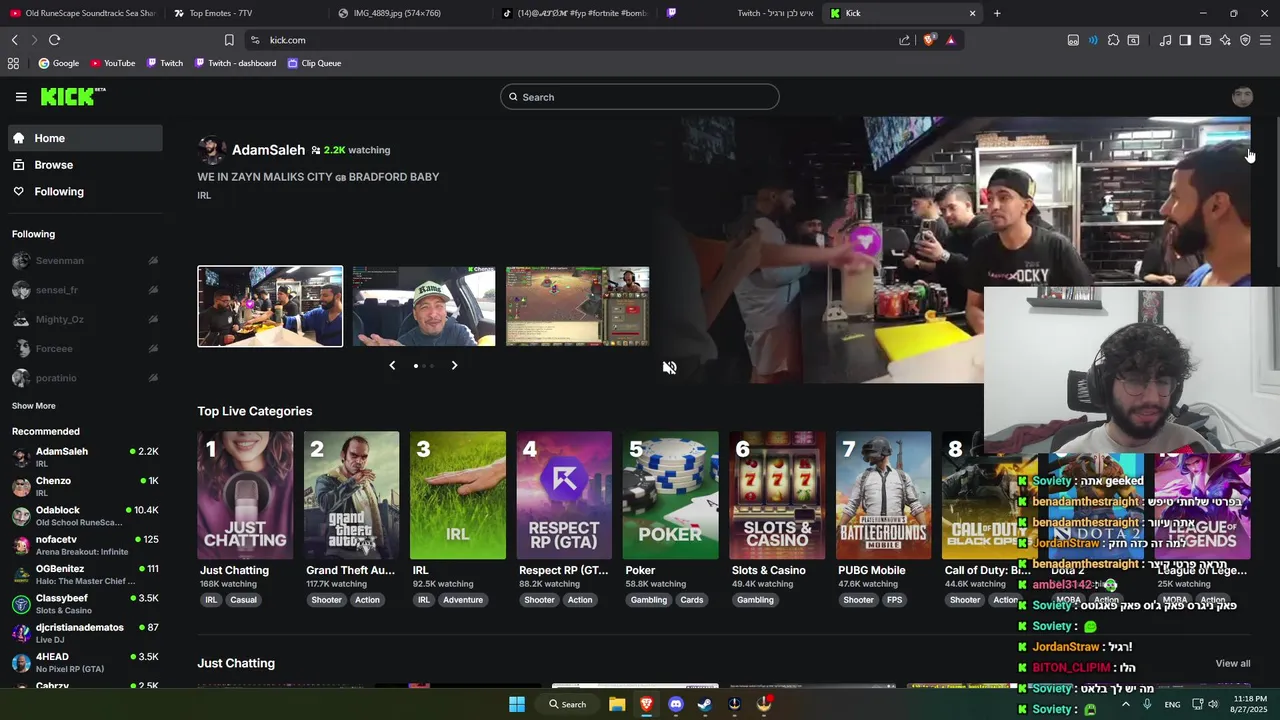The image size is (1280, 720).
Task: Select the car stream thumbnail in carousel
Action: tap(424, 307)
